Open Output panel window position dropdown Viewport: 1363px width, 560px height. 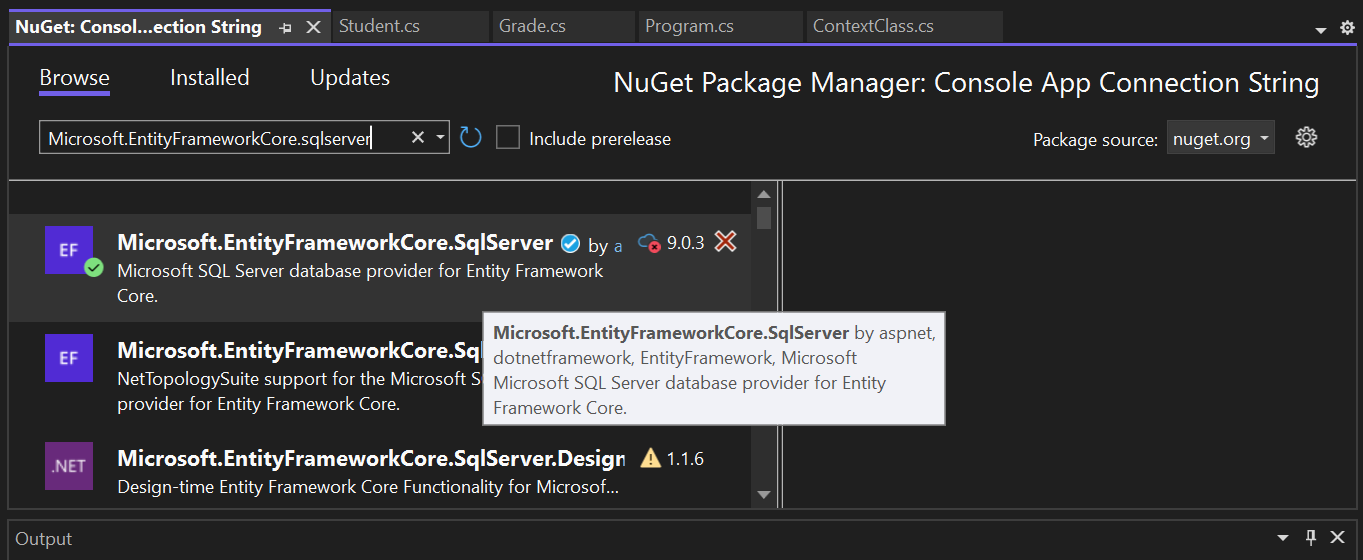tap(1284, 538)
